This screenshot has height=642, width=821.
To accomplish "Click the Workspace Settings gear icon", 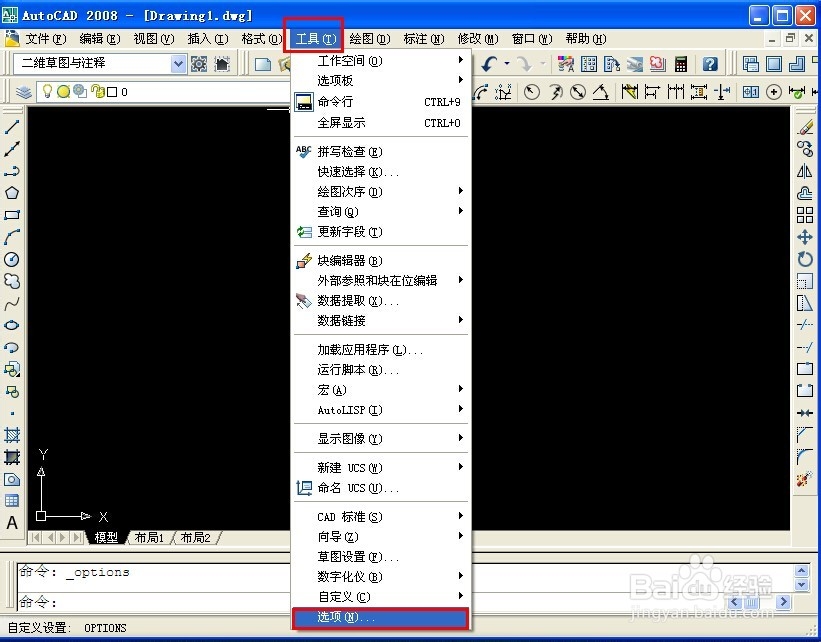I will point(199,64).
